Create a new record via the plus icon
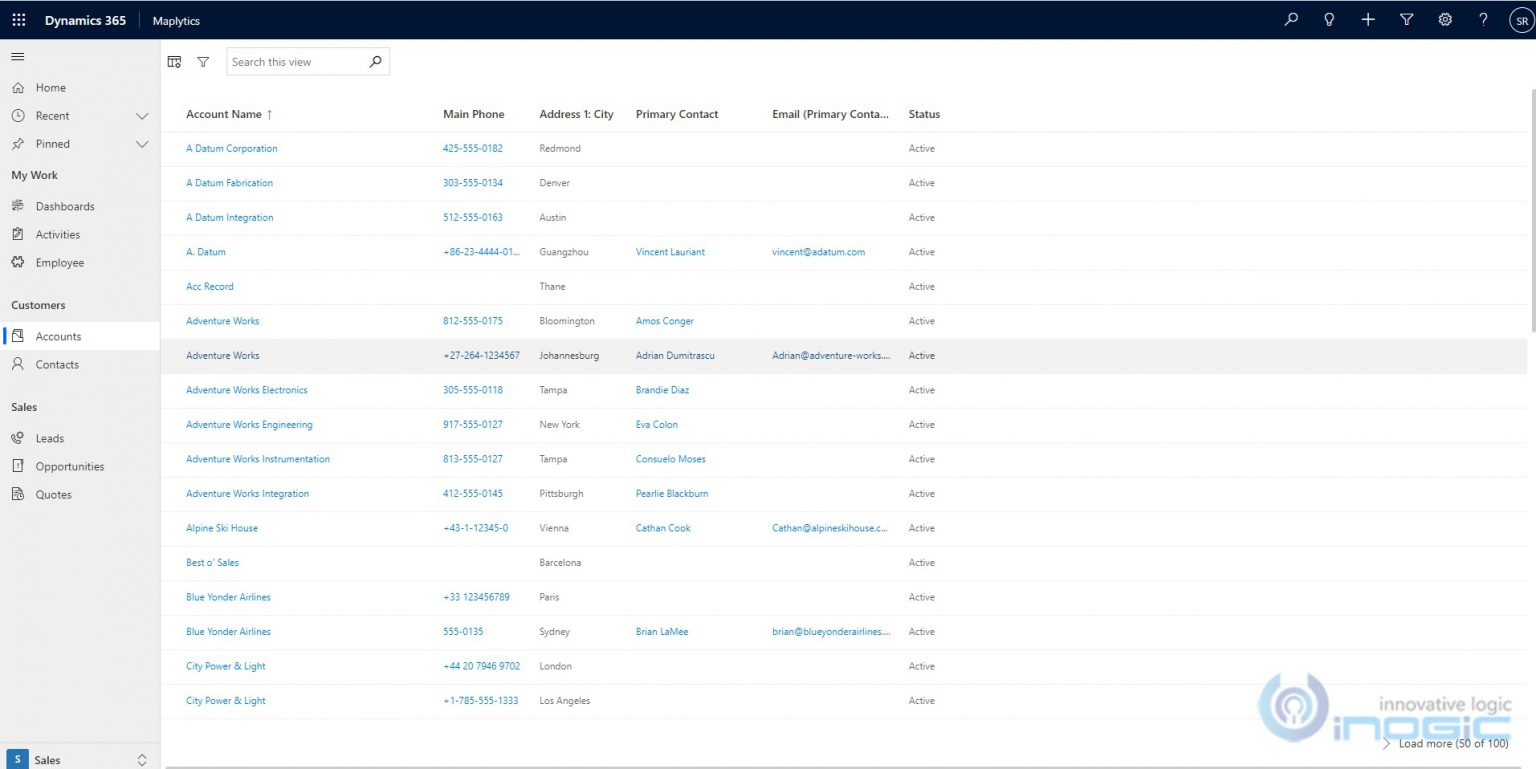1536x769 pixels. pyautogui.click(x=1368, y=19)
